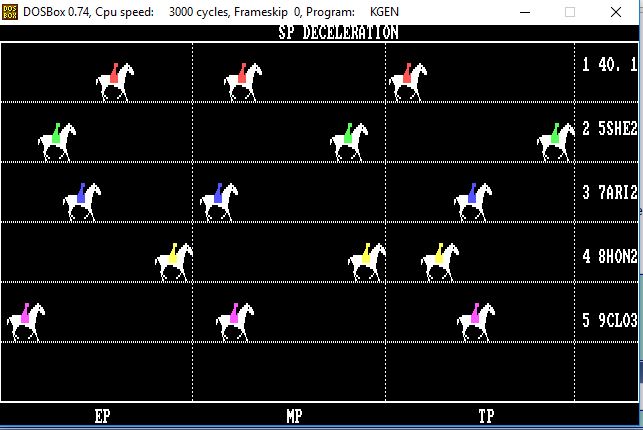This screenshot has height=430, width=643.
Task: Click the yellow-jockey horse in the MP column
Action: (x=367, y=262)
